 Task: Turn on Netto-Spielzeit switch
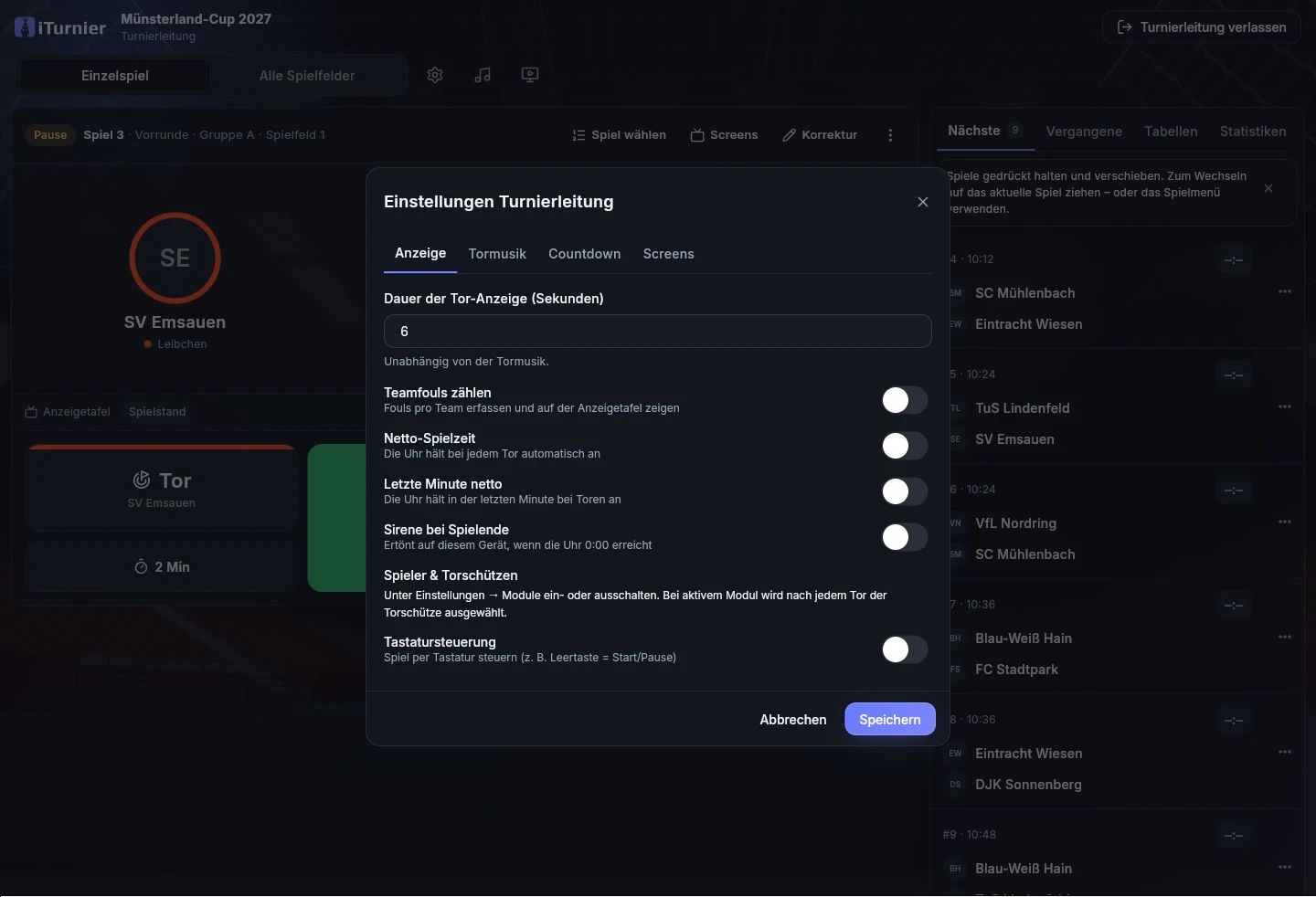905,446
